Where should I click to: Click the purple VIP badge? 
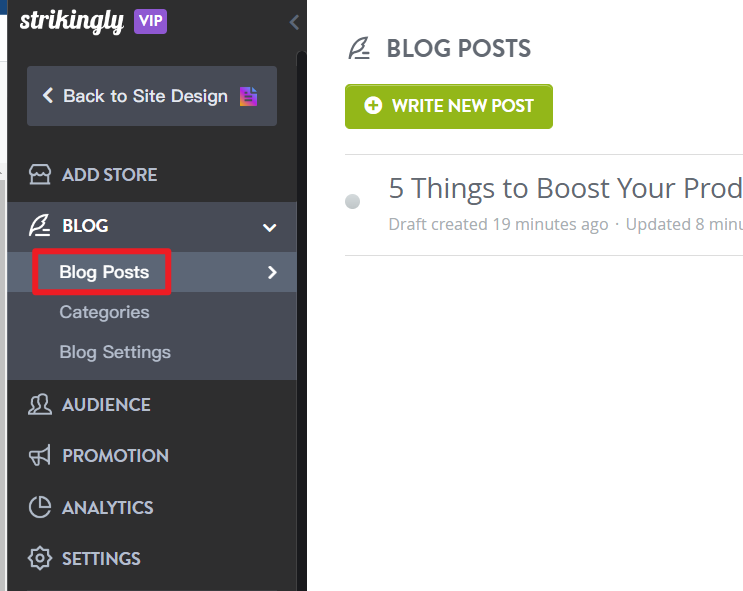[150, 21]
